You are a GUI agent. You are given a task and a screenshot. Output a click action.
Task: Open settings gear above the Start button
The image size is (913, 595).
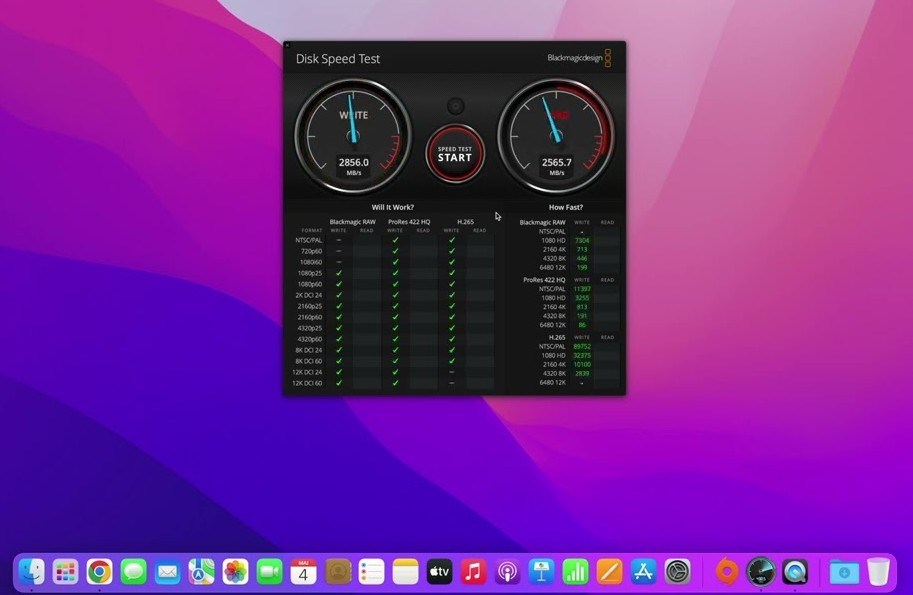click(x=455, y=106)
